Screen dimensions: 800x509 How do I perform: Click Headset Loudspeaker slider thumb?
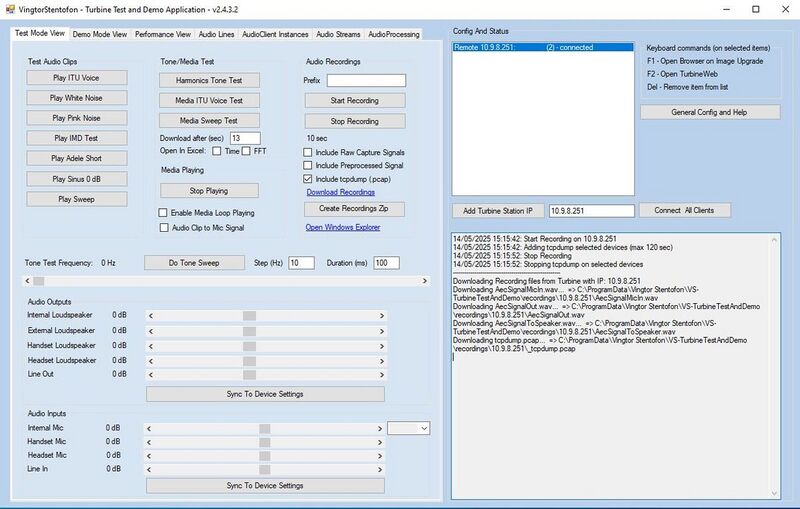click(249, 361)
